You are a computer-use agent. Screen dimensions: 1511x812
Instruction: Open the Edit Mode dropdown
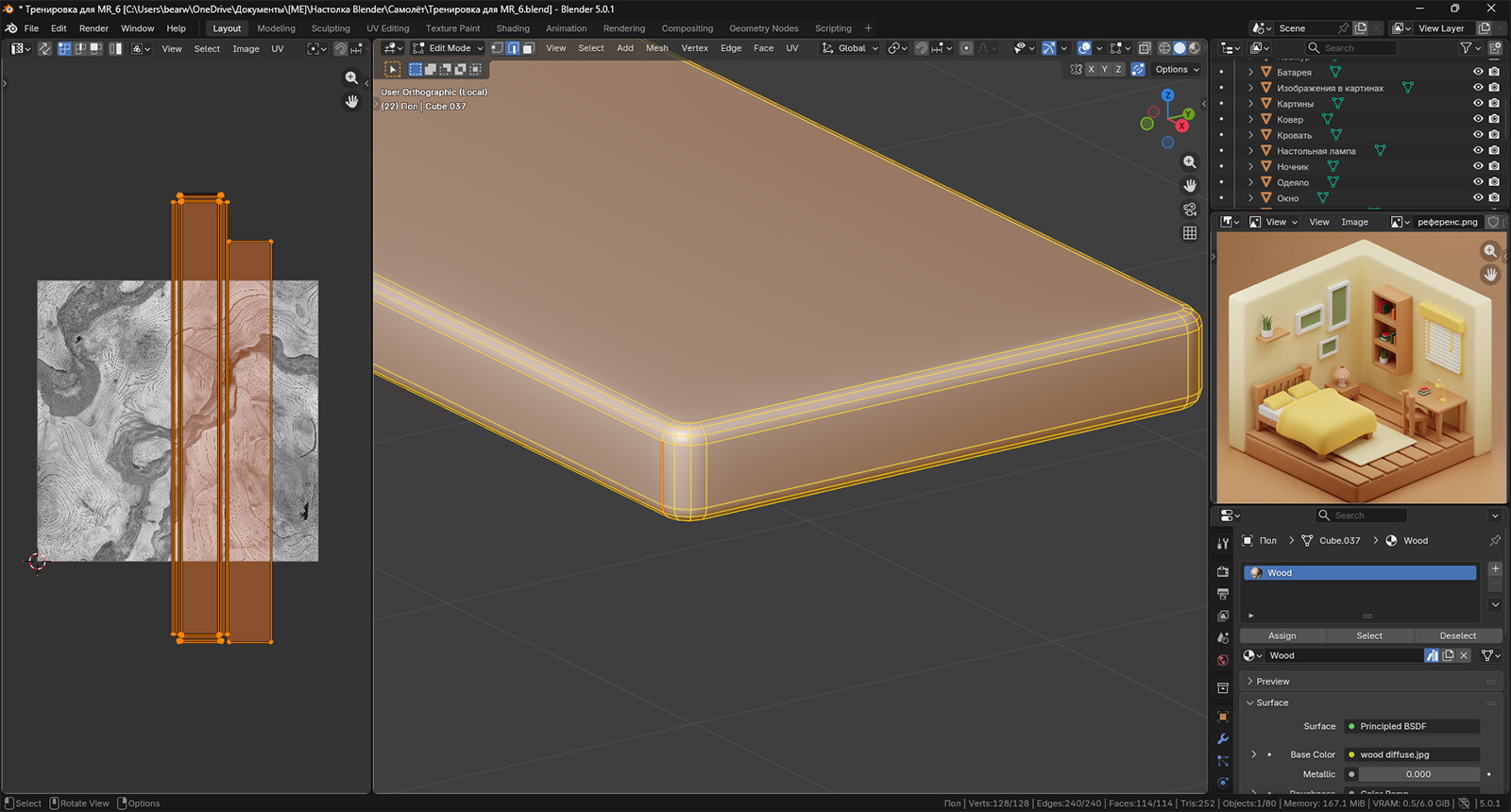pyautogui.click(x=449, y=48)
